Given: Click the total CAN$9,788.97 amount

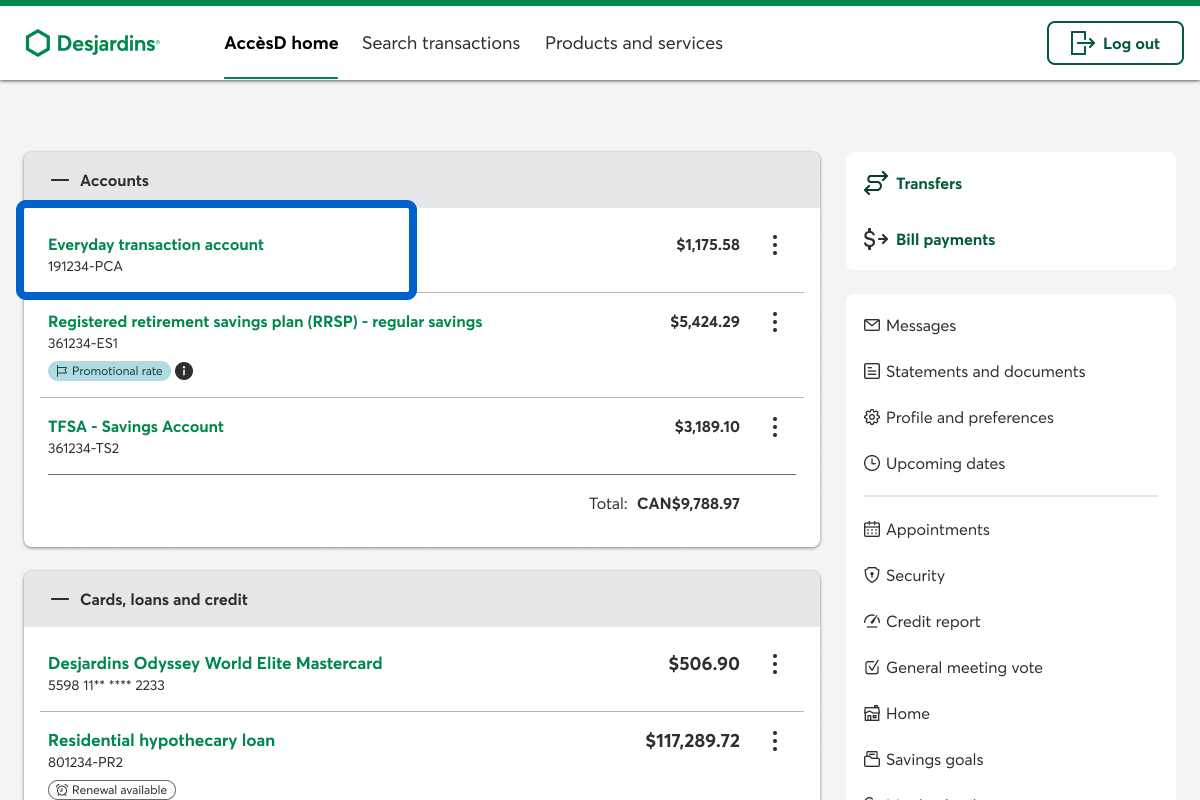Looking at the screenshot, I should [688, 504].
